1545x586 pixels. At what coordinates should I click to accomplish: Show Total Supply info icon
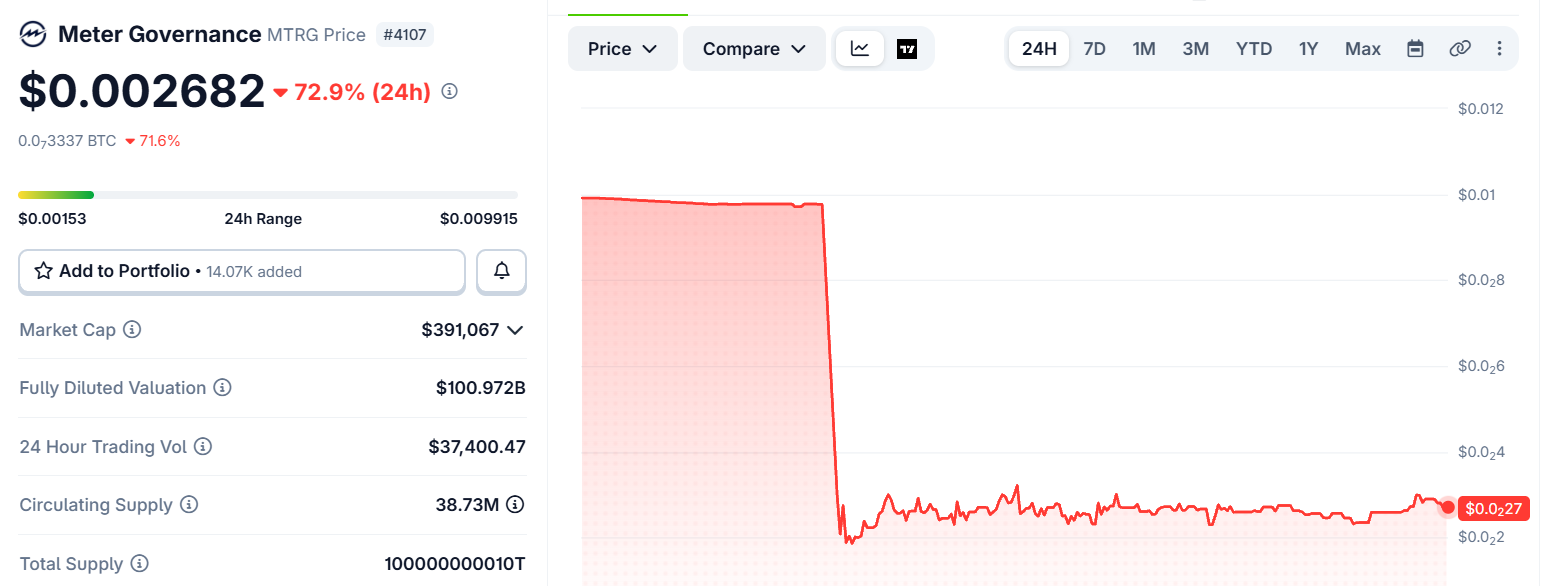[x=140, y=563]
